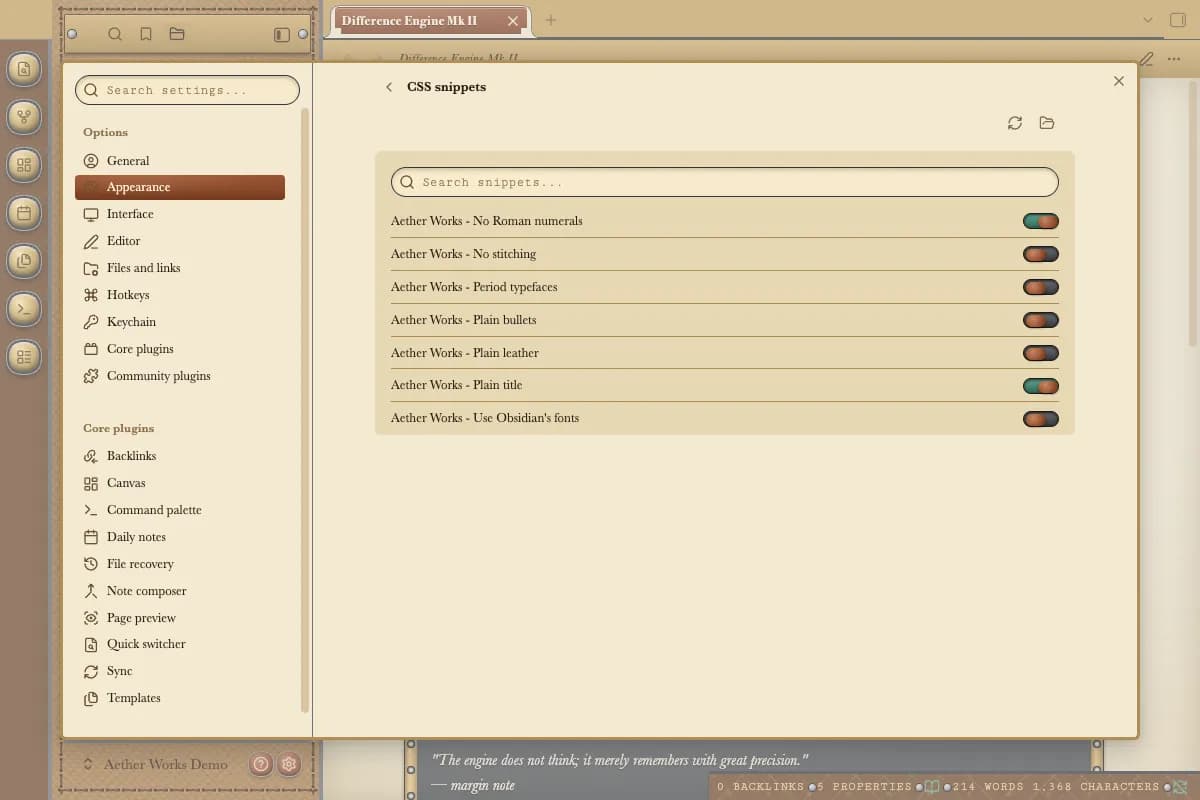
Task: Enable No stitching snippet
Action: click(x=1041, y=254)
